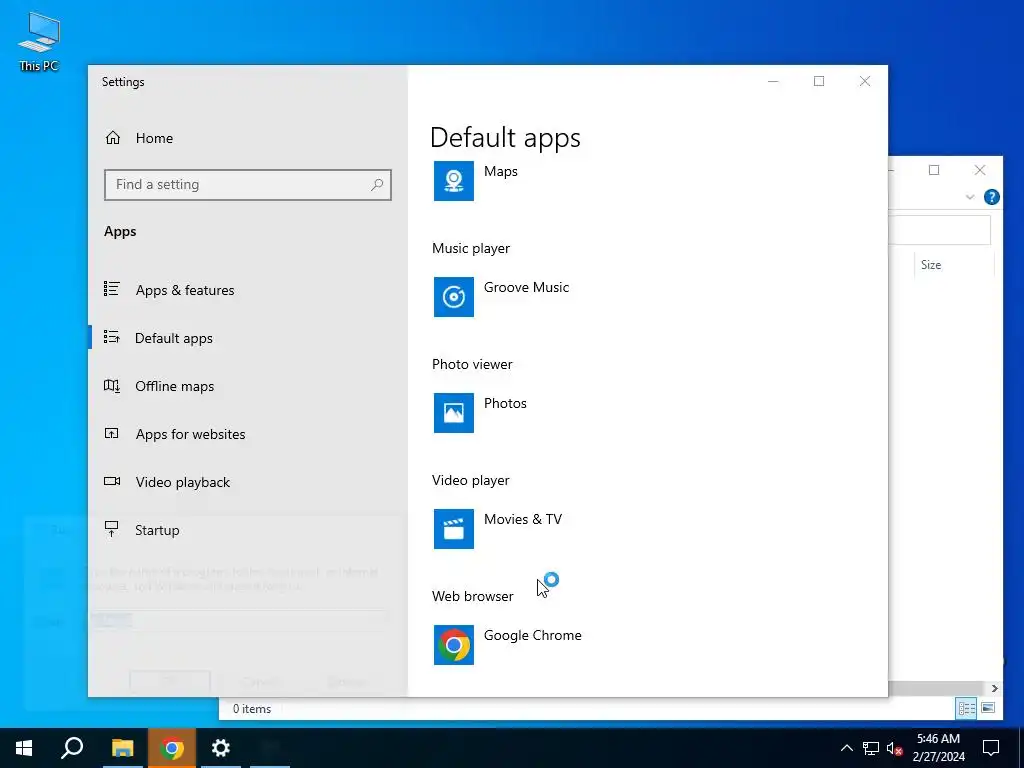Click the Apps & features sidebar icon
This screenshot has height=768, width=1024.
coord(112,289)
